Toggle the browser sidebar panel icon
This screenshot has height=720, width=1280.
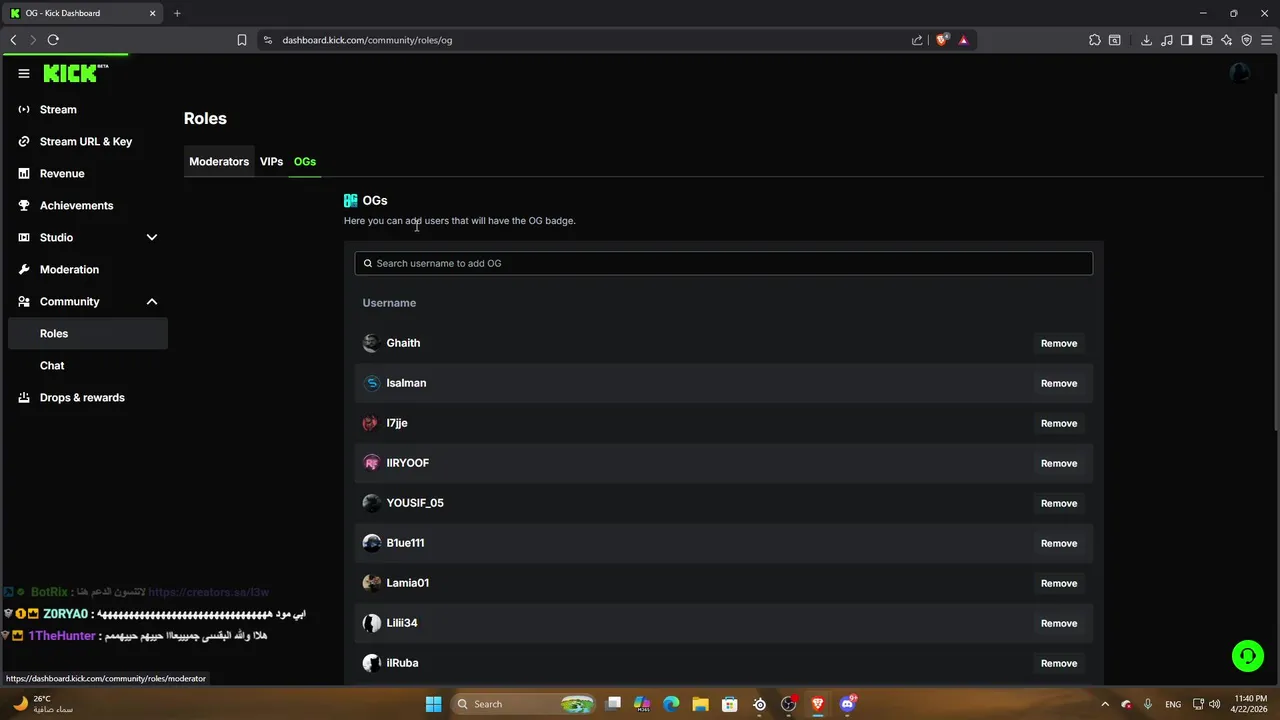[x=1186, y=40]
